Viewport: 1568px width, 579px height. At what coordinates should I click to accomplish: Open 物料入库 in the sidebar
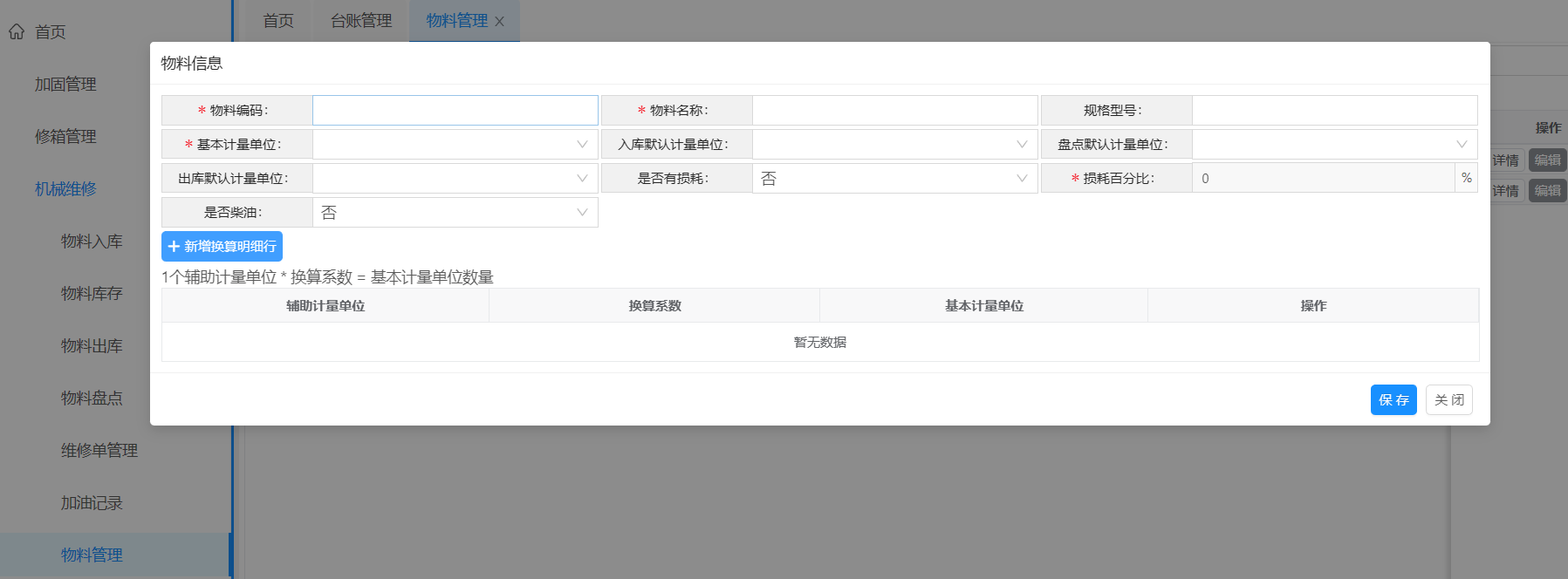click(x=92, y=242)
